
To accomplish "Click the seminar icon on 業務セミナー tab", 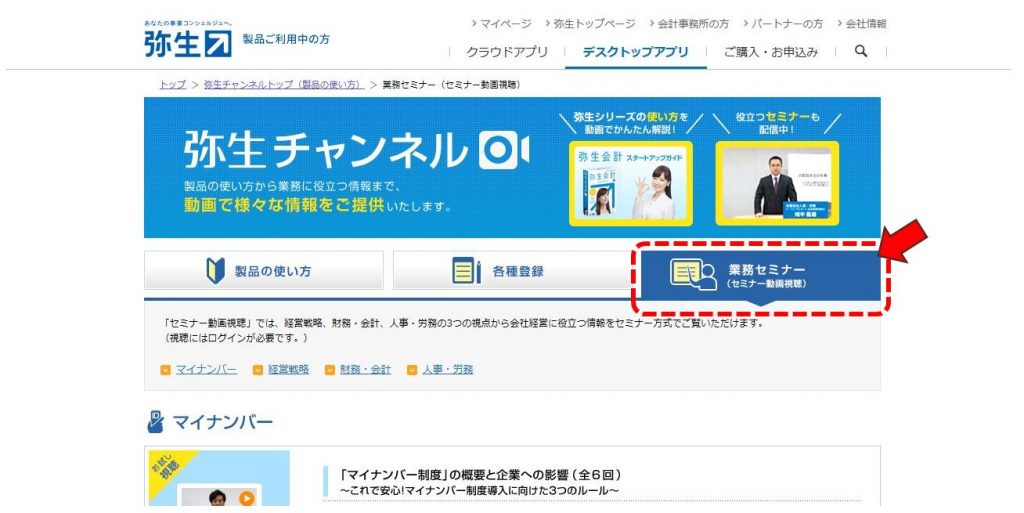I will [693, 274].
